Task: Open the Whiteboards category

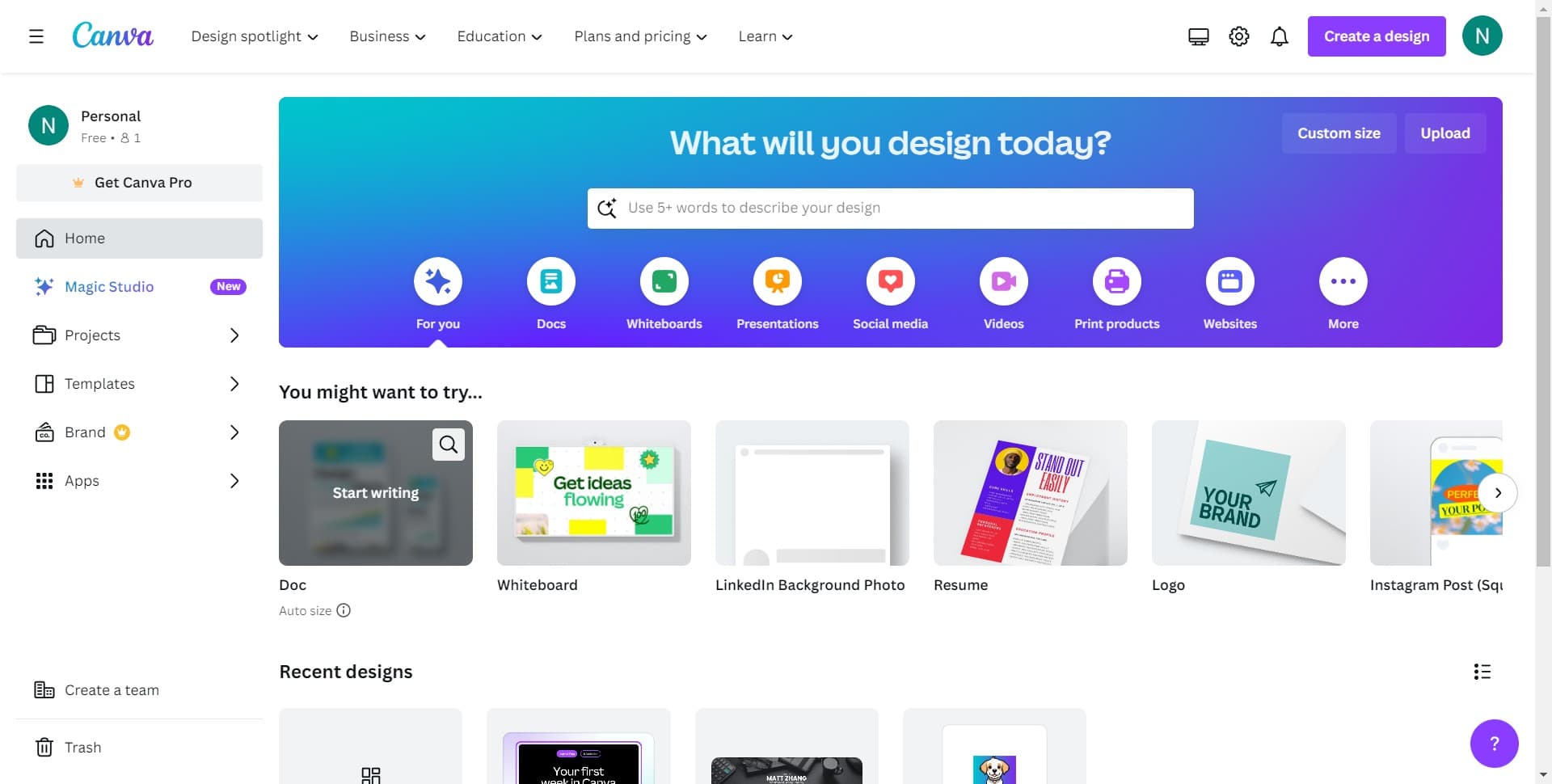Action: pyautogui.click(x=664, y=280)
